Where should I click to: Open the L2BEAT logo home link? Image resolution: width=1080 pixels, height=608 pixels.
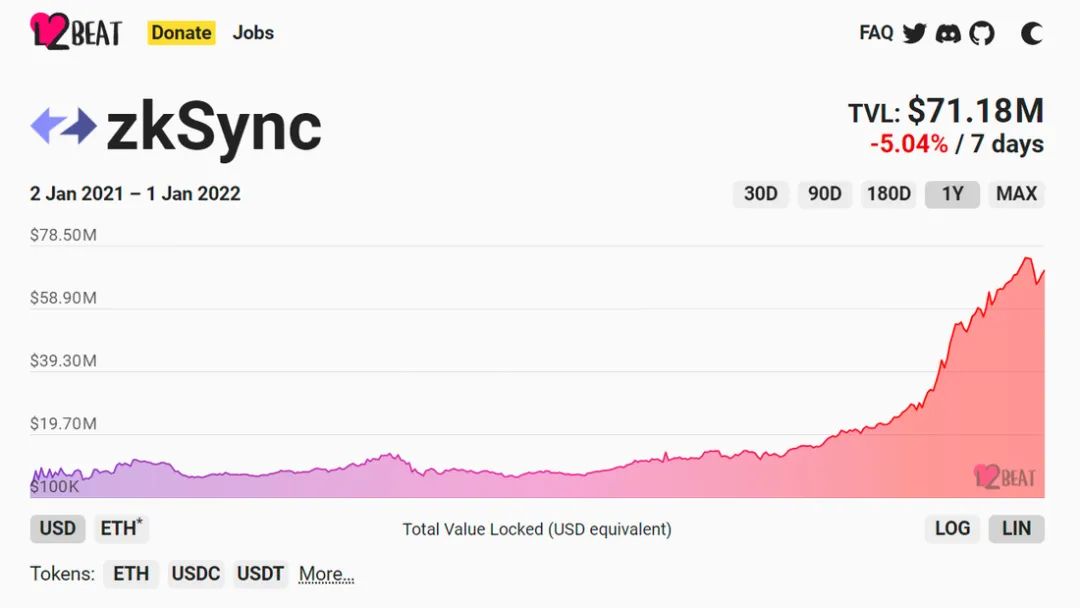click(x=76, y=32)
